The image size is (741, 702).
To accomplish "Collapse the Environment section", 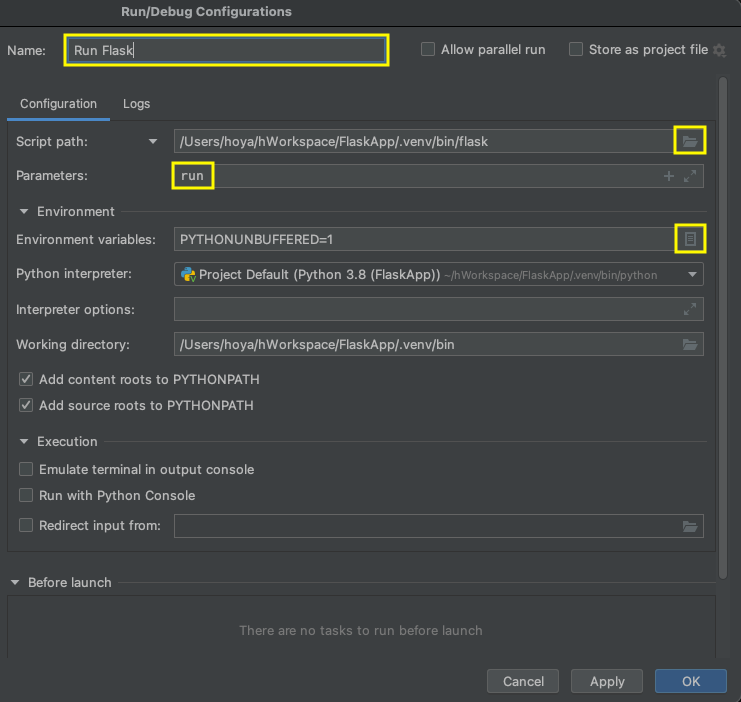I will coord(24,211).
